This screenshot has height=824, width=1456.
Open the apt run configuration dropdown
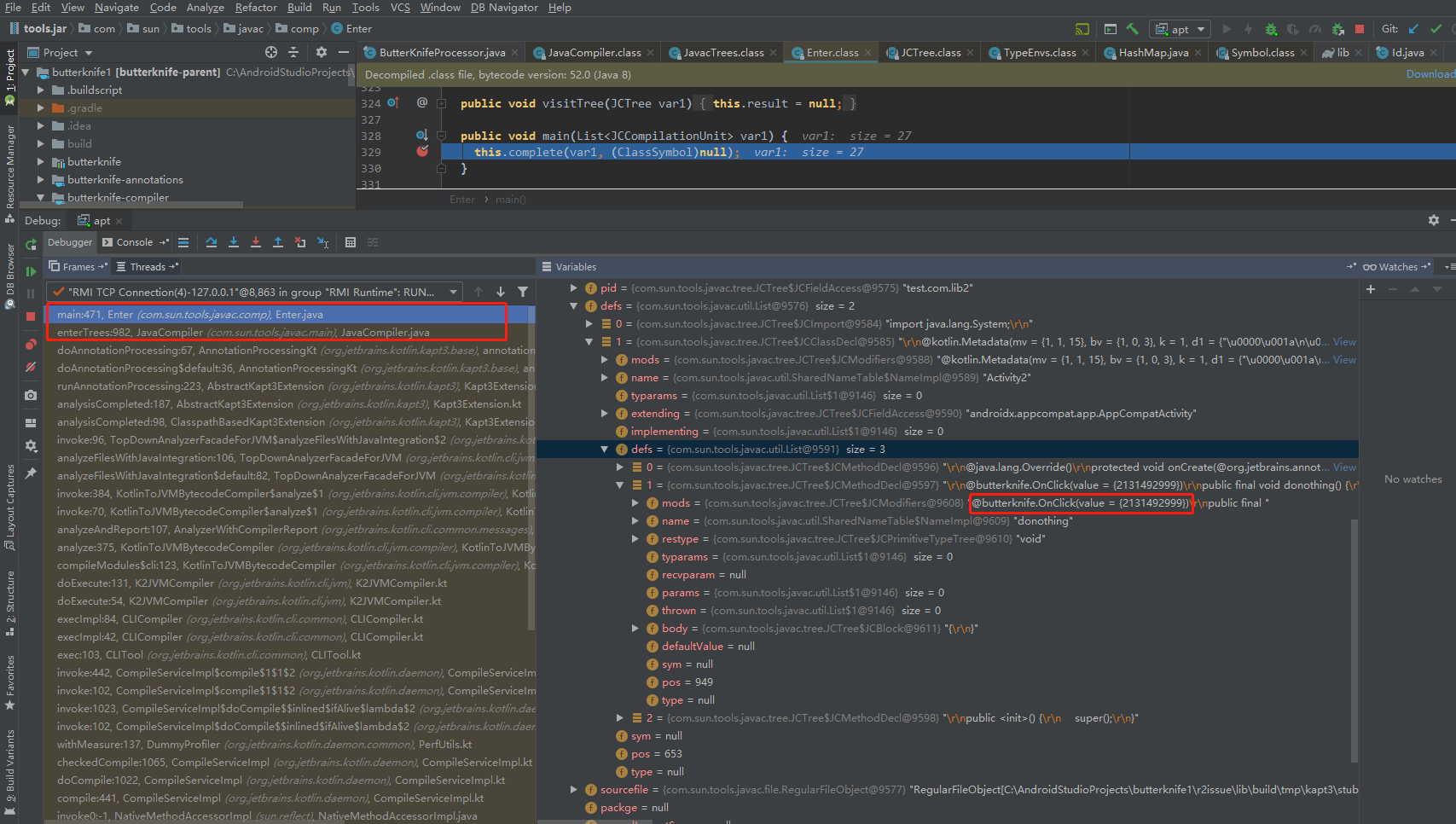[1180, 29]
